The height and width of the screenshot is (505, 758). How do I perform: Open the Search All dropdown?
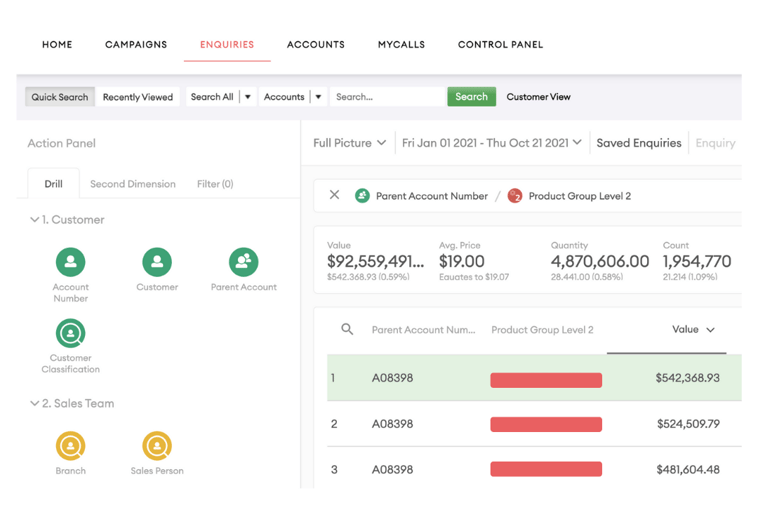click(220, 97)
